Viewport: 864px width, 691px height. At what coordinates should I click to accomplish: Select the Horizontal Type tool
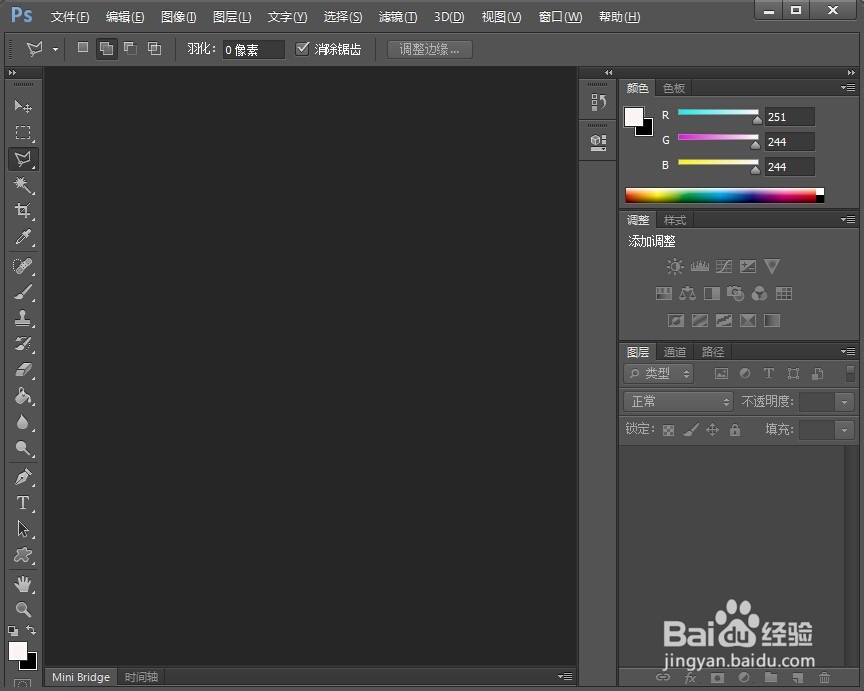click(x=23, y=503)
